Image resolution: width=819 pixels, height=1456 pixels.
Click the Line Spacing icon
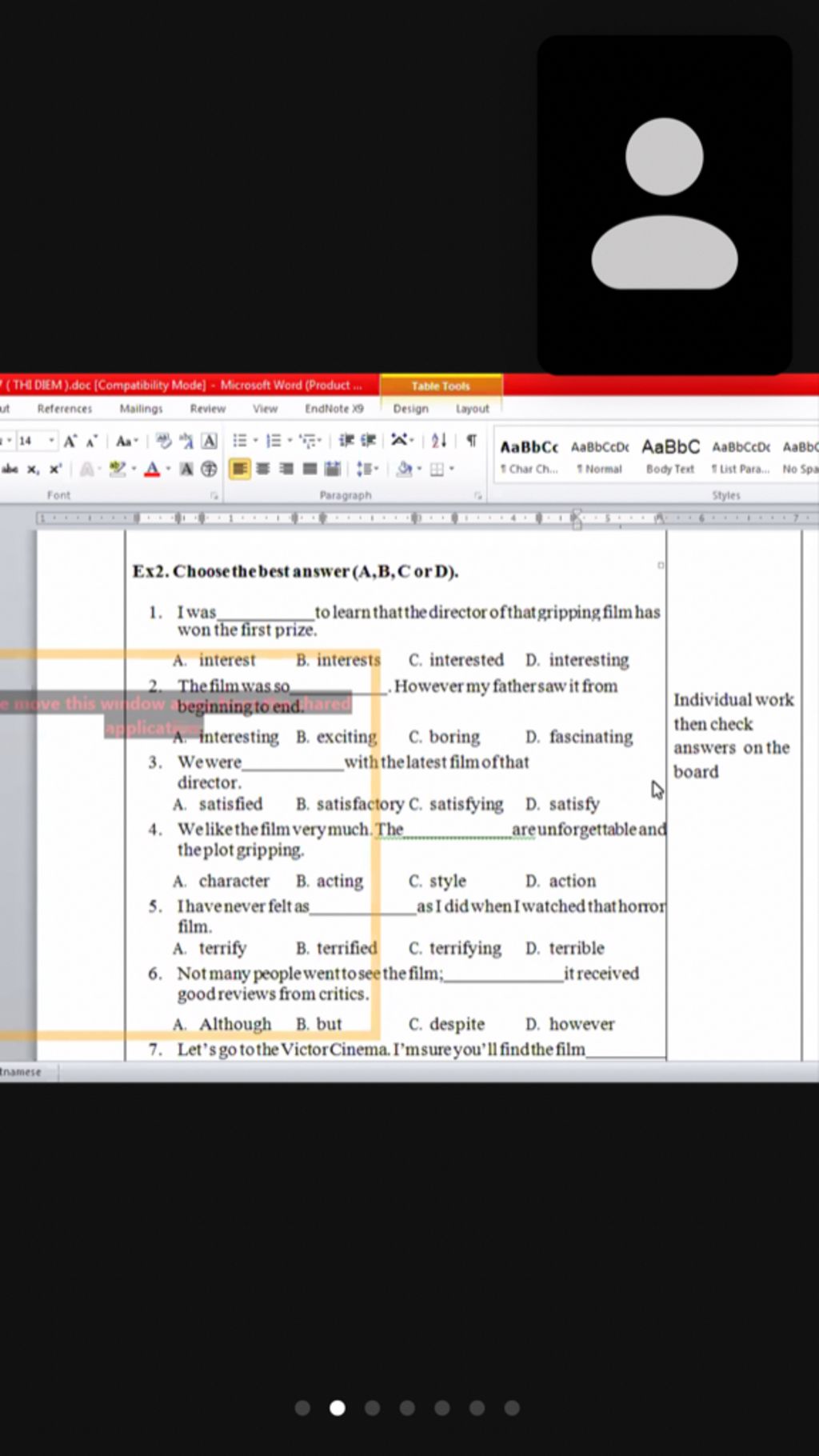pos(365,470)
